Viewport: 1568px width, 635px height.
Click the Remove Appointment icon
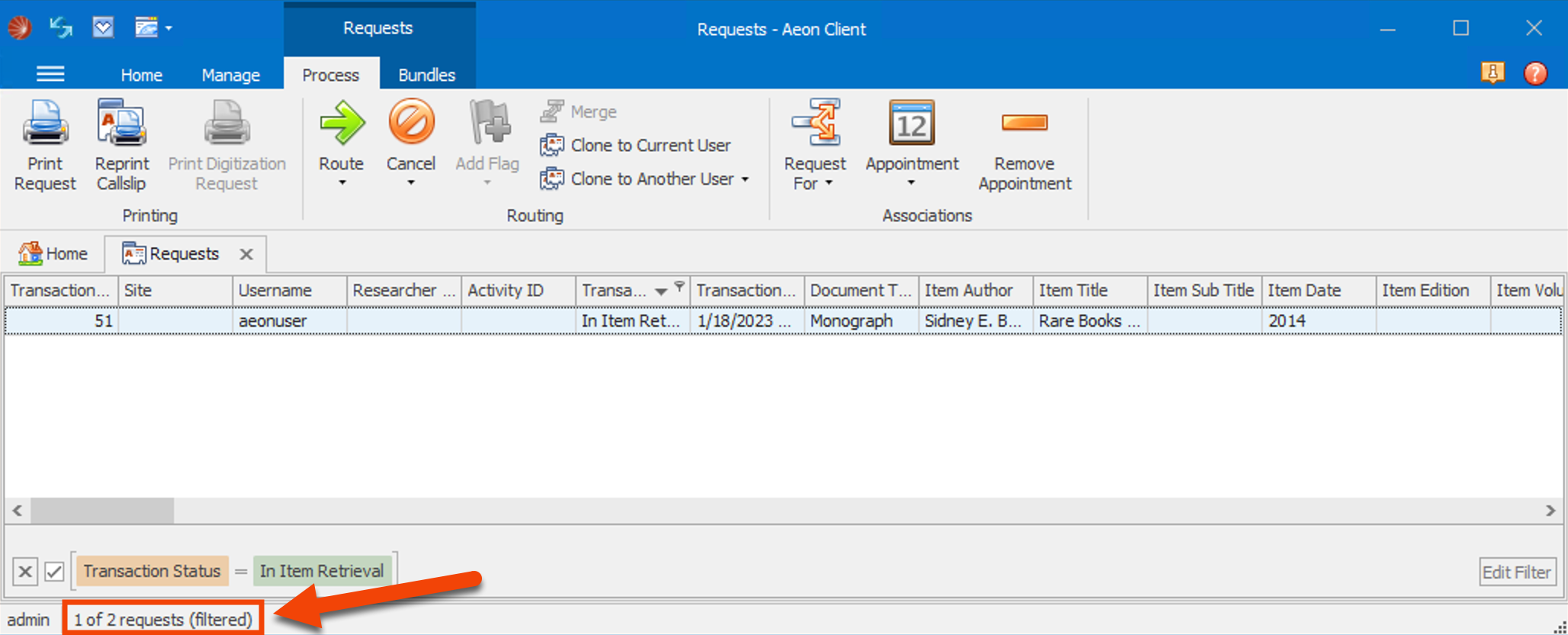[1024, 124]
